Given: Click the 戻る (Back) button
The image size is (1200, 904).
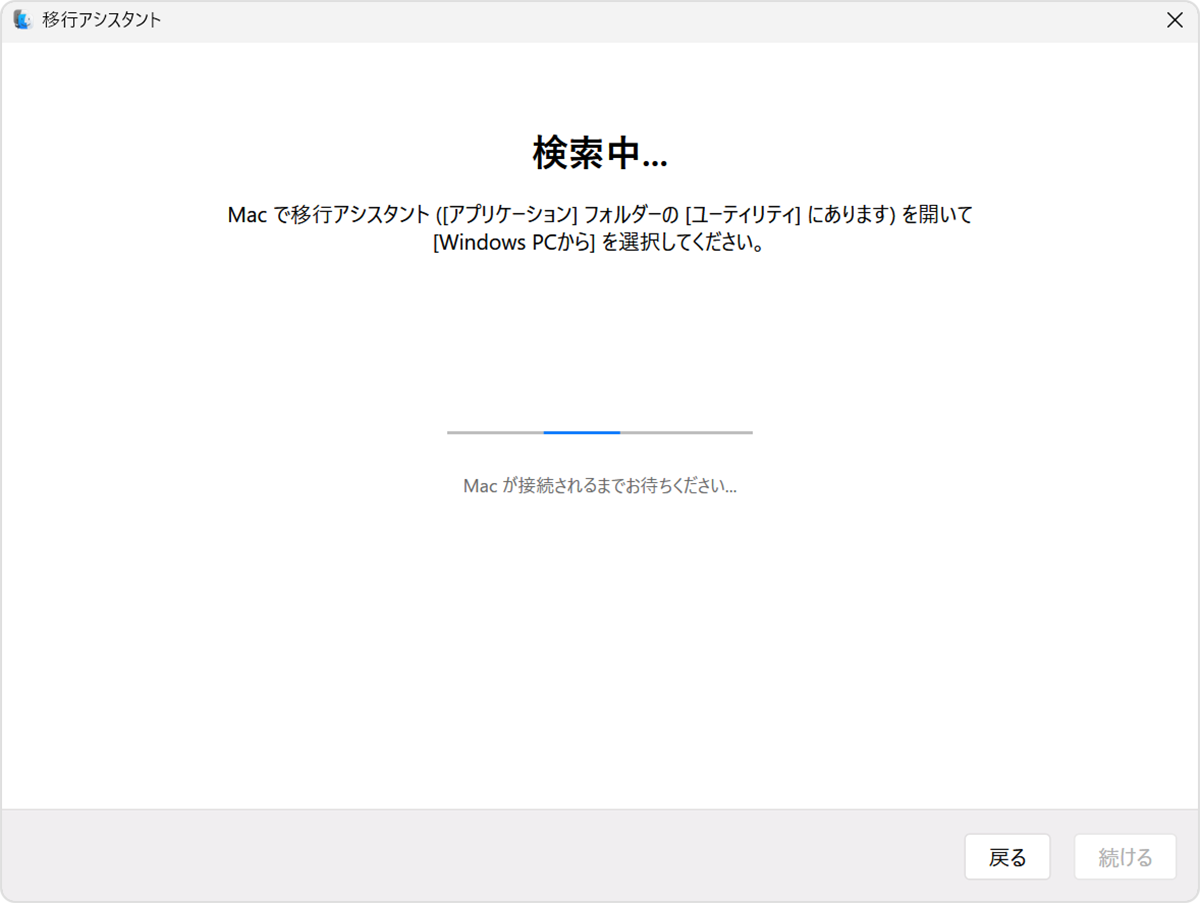Looking at the screenshot, I should (x=1007, y=857).
